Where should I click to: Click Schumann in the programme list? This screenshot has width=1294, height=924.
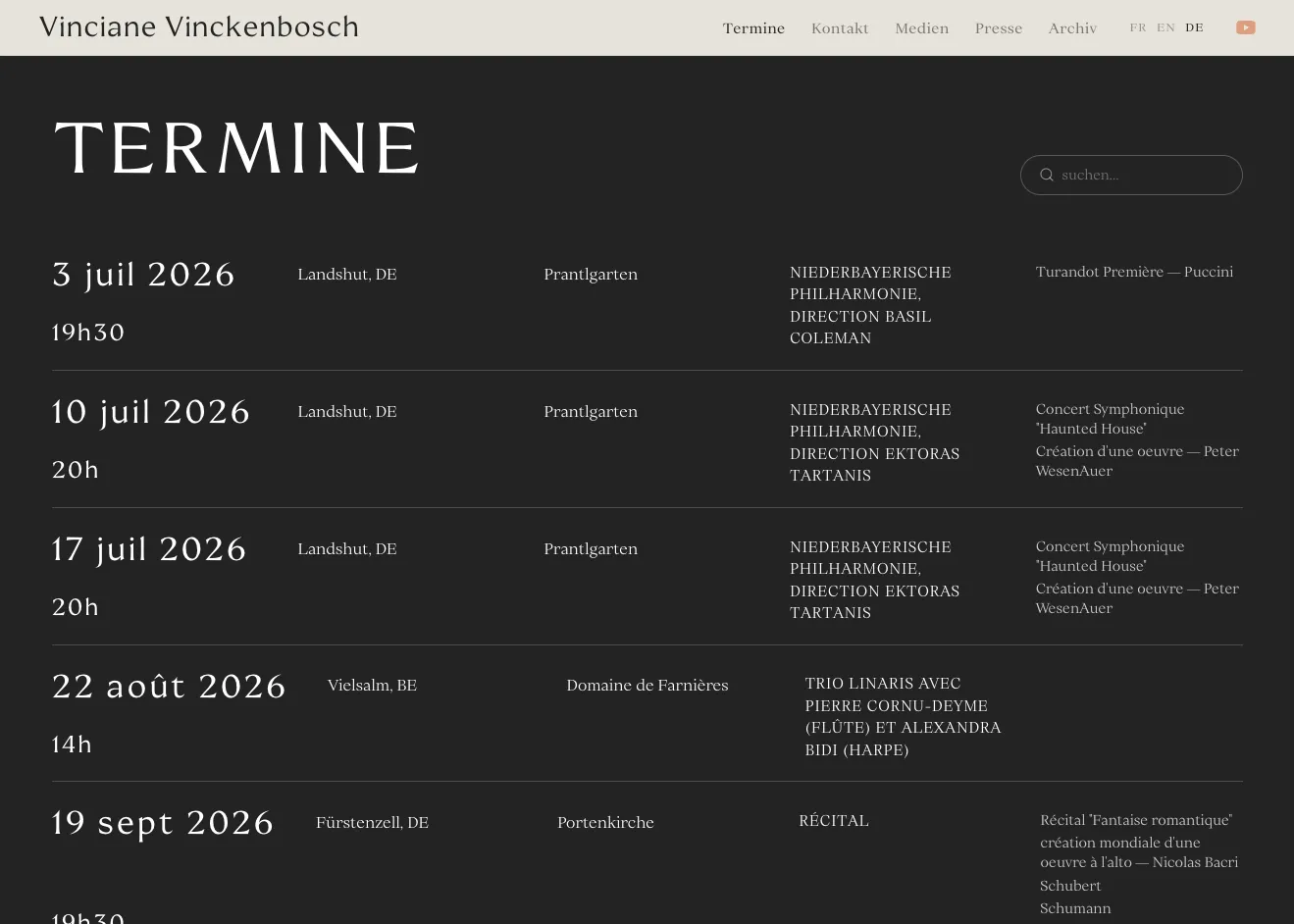click(1075, 908)
